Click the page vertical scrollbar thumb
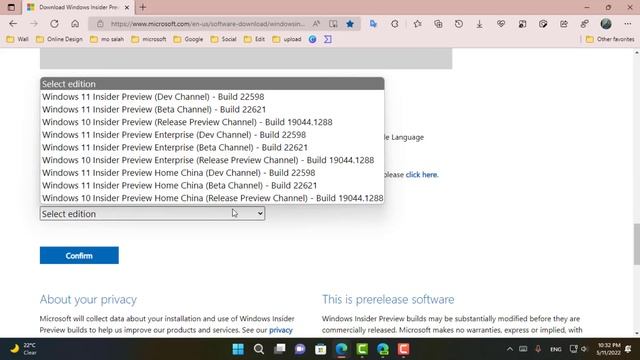This screenshot has height=360, width=640. pos(636,244)
